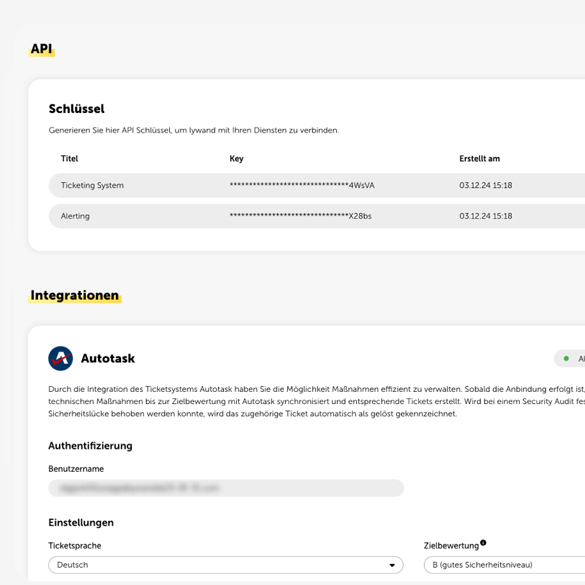Click the 'Generieren Sie hier API Schlüssel' description
Image resolution: width=585 pixels, height=585 pixels.
pos(194,130)
